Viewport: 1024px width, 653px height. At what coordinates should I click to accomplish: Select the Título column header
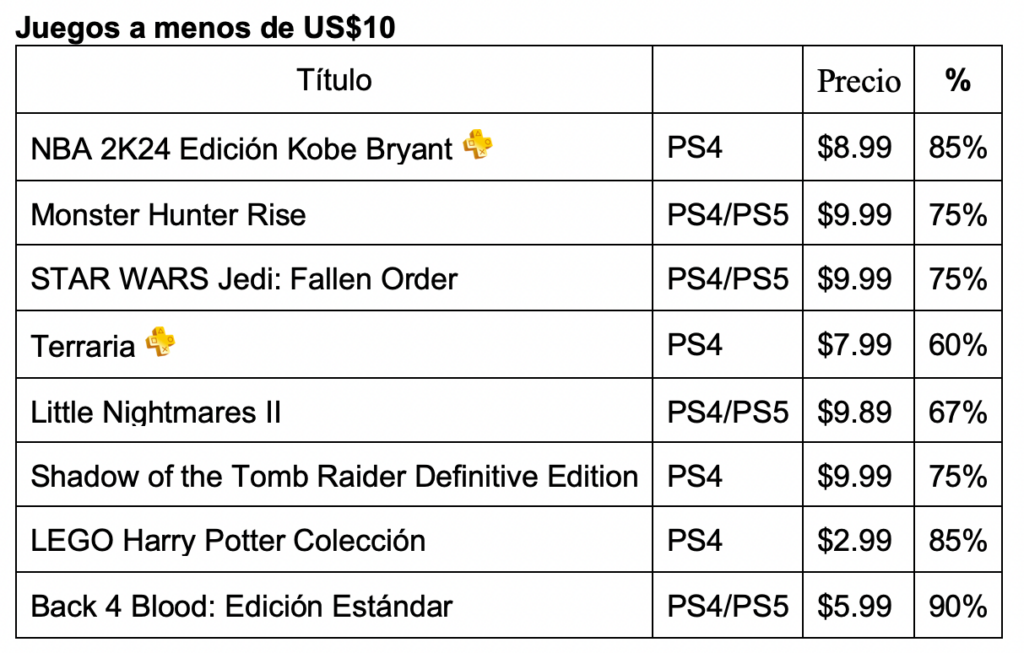tap(334, 80)
